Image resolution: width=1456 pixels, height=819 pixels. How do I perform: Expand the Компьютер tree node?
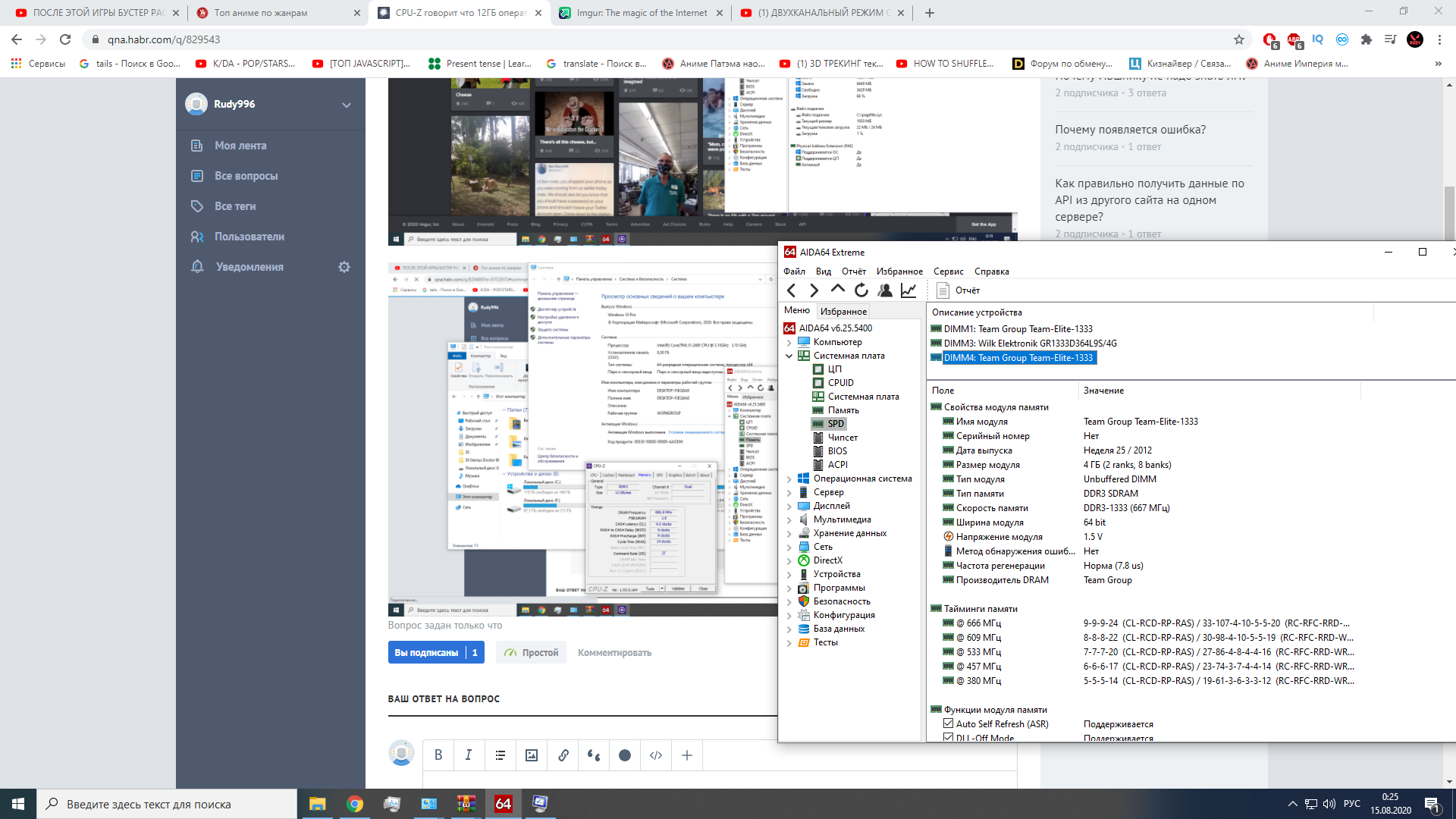point(789,342)
